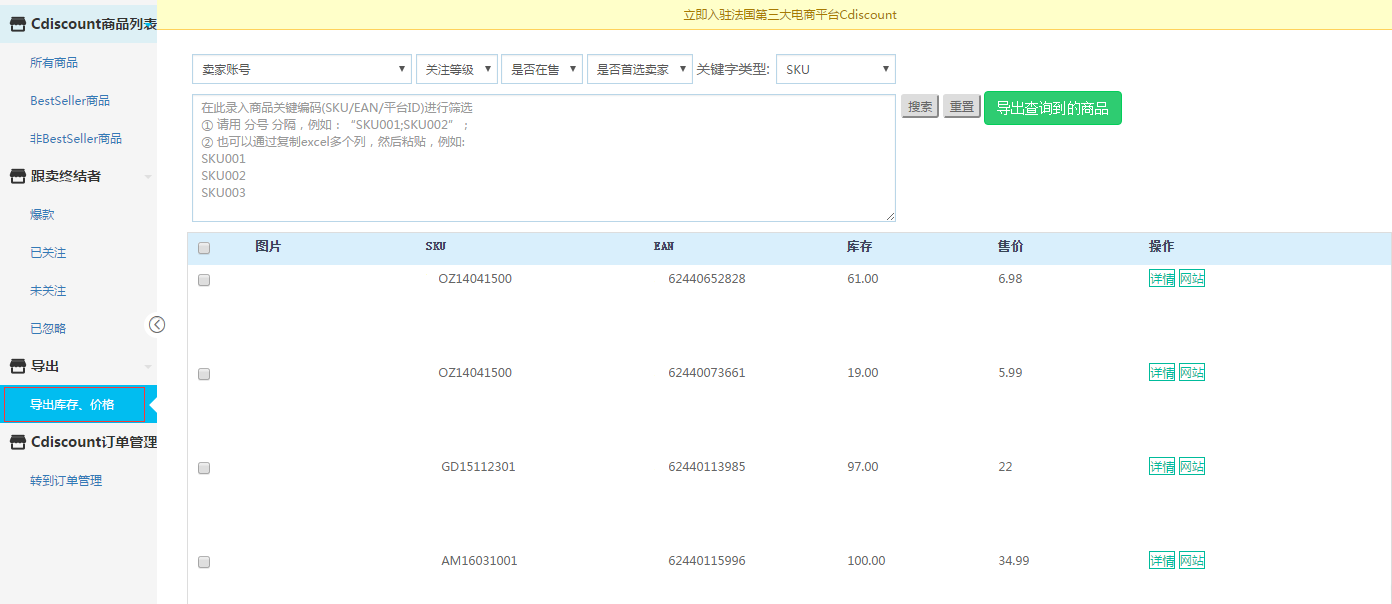Viewport: 1392px width, 604px height.
Task: Click price value 34.99
Action: pyautogui.click(x=1013, y=561)
